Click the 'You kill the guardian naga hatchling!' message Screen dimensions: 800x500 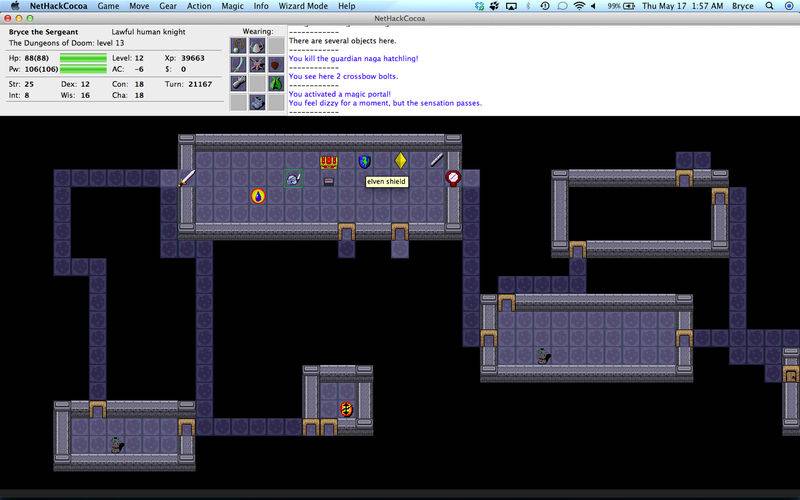[x=354, y=59]
